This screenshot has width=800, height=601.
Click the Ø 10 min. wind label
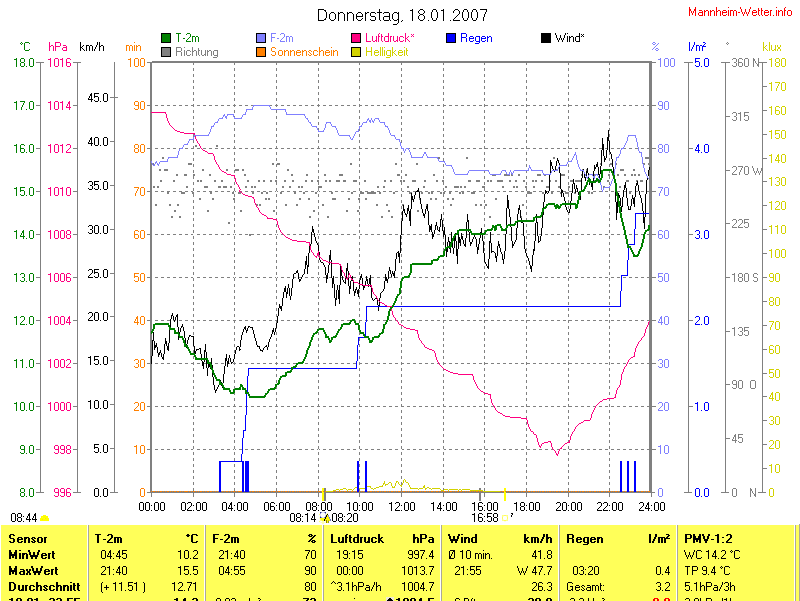[470, 555]
